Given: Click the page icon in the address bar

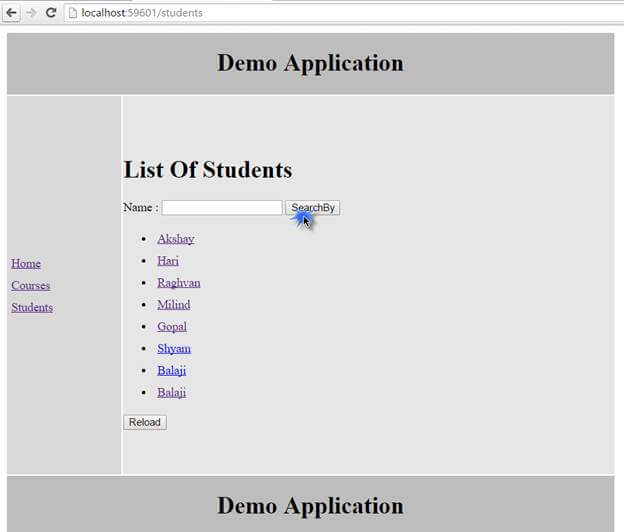Looking at the screenshot, I should coord(73,13).
